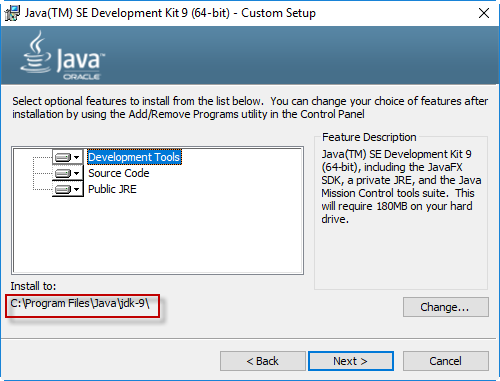This screenshot has width=500, height=381.
Task: Go back with the < Back button
Action: (263, 361)
